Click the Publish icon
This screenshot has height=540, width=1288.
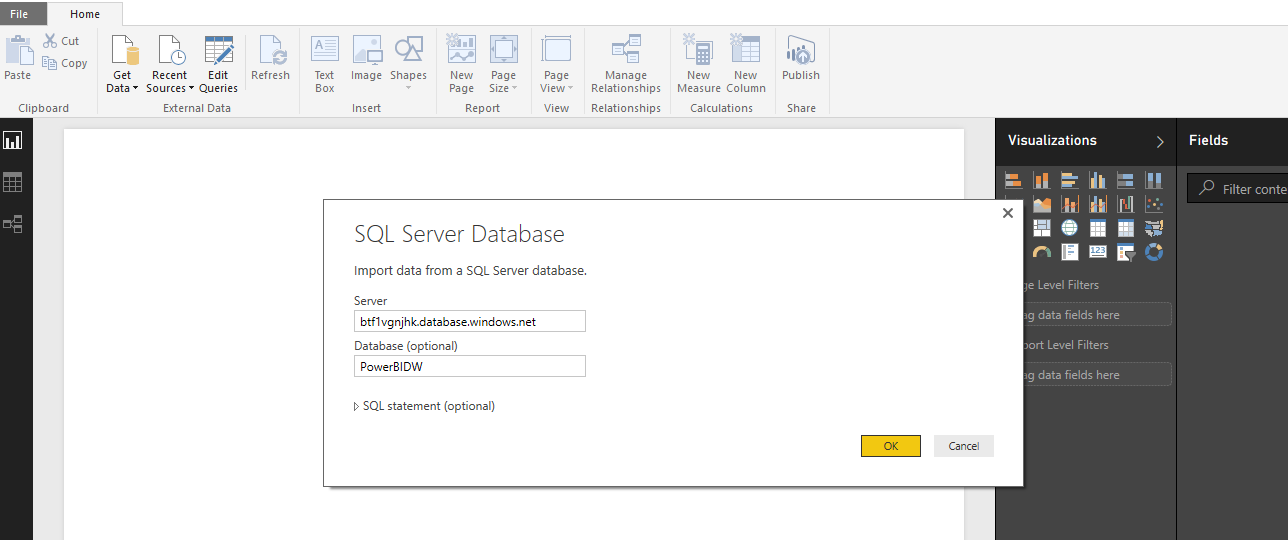coord(801,58)
